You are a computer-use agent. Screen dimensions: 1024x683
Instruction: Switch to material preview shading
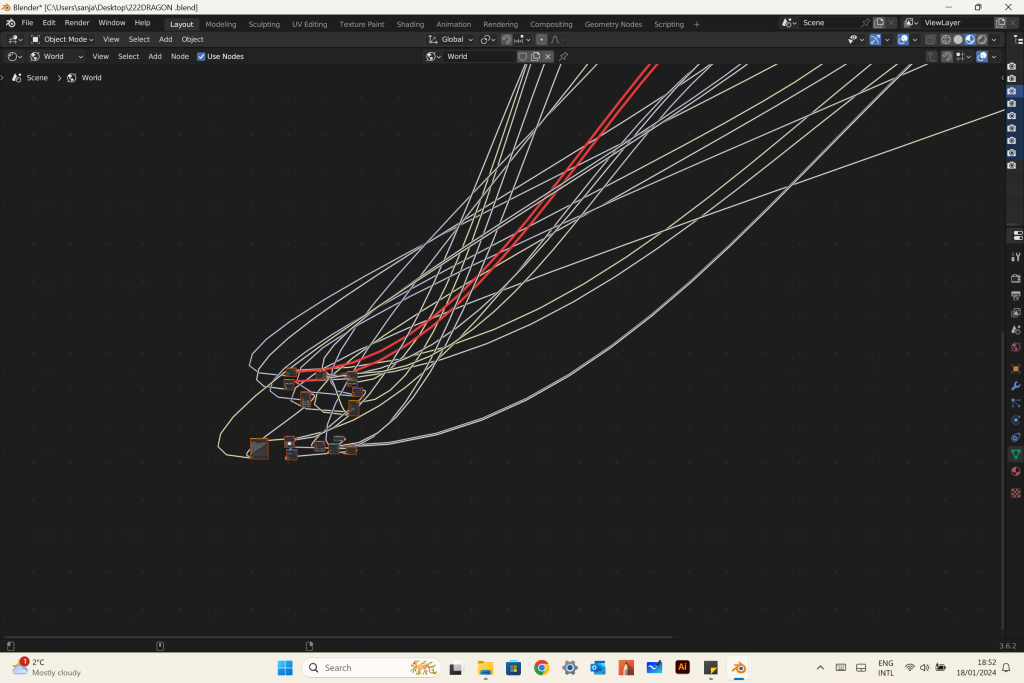click(x=970, y=40)
